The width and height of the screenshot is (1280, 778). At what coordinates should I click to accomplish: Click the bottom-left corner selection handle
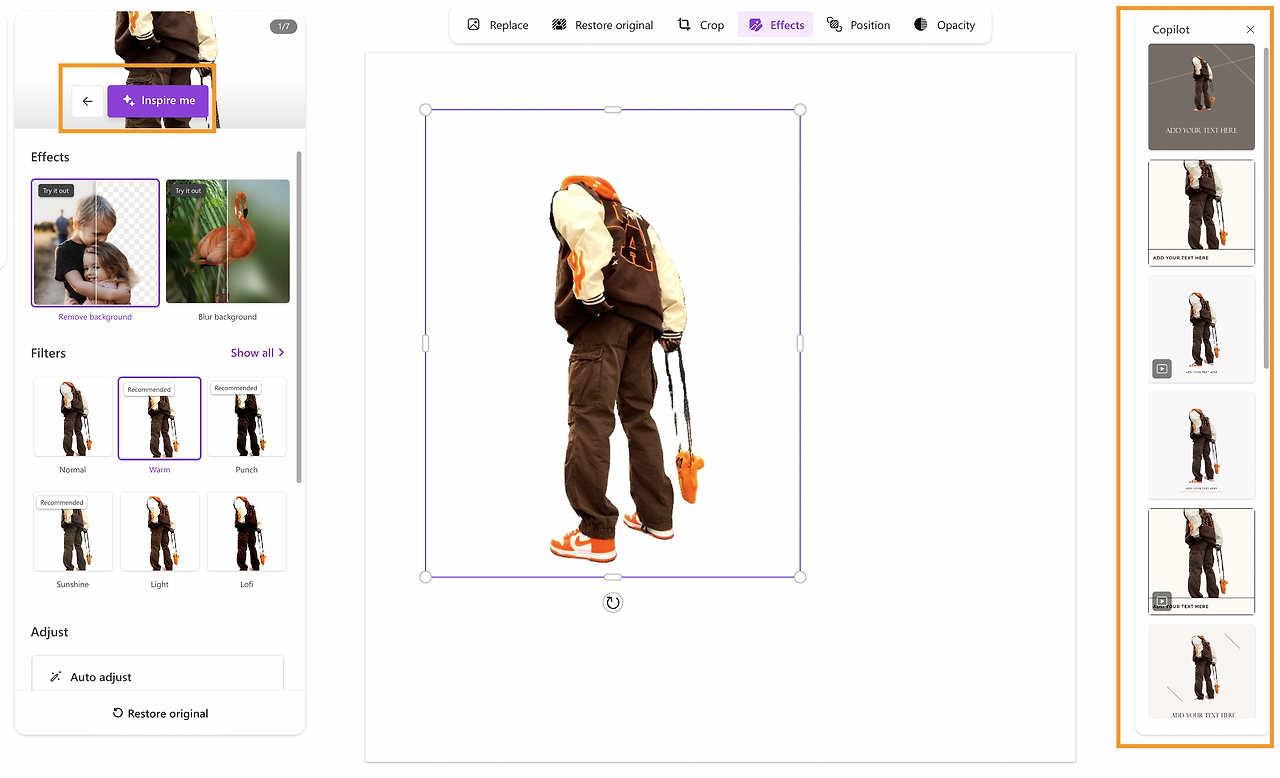point(425,577)
